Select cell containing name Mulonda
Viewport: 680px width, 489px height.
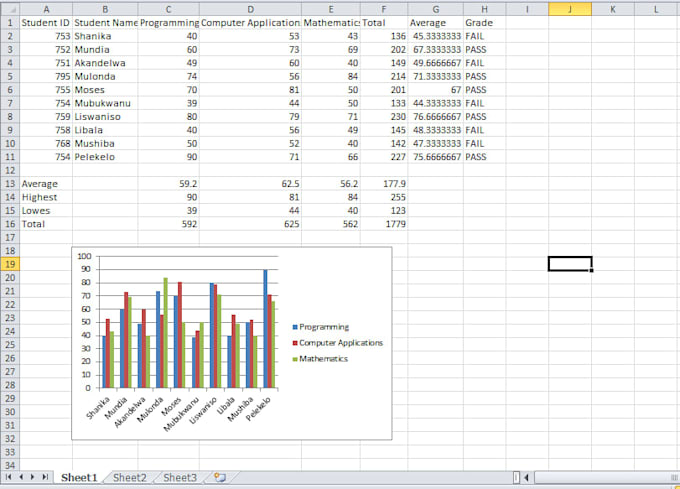(105, 76)
